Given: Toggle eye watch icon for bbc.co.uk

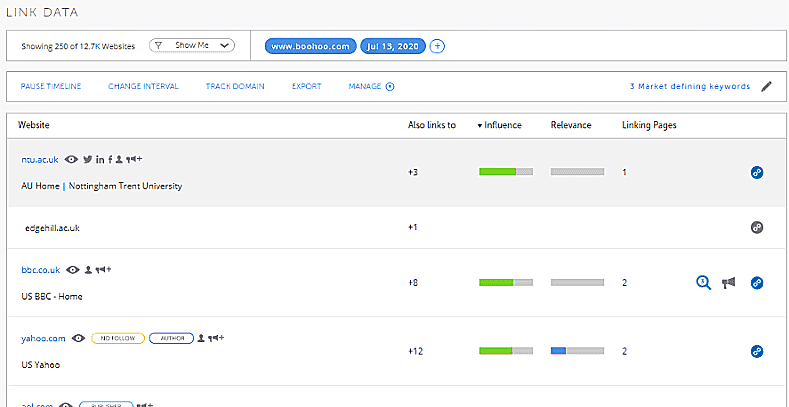Looking at the screenshot, I should 73,270.
